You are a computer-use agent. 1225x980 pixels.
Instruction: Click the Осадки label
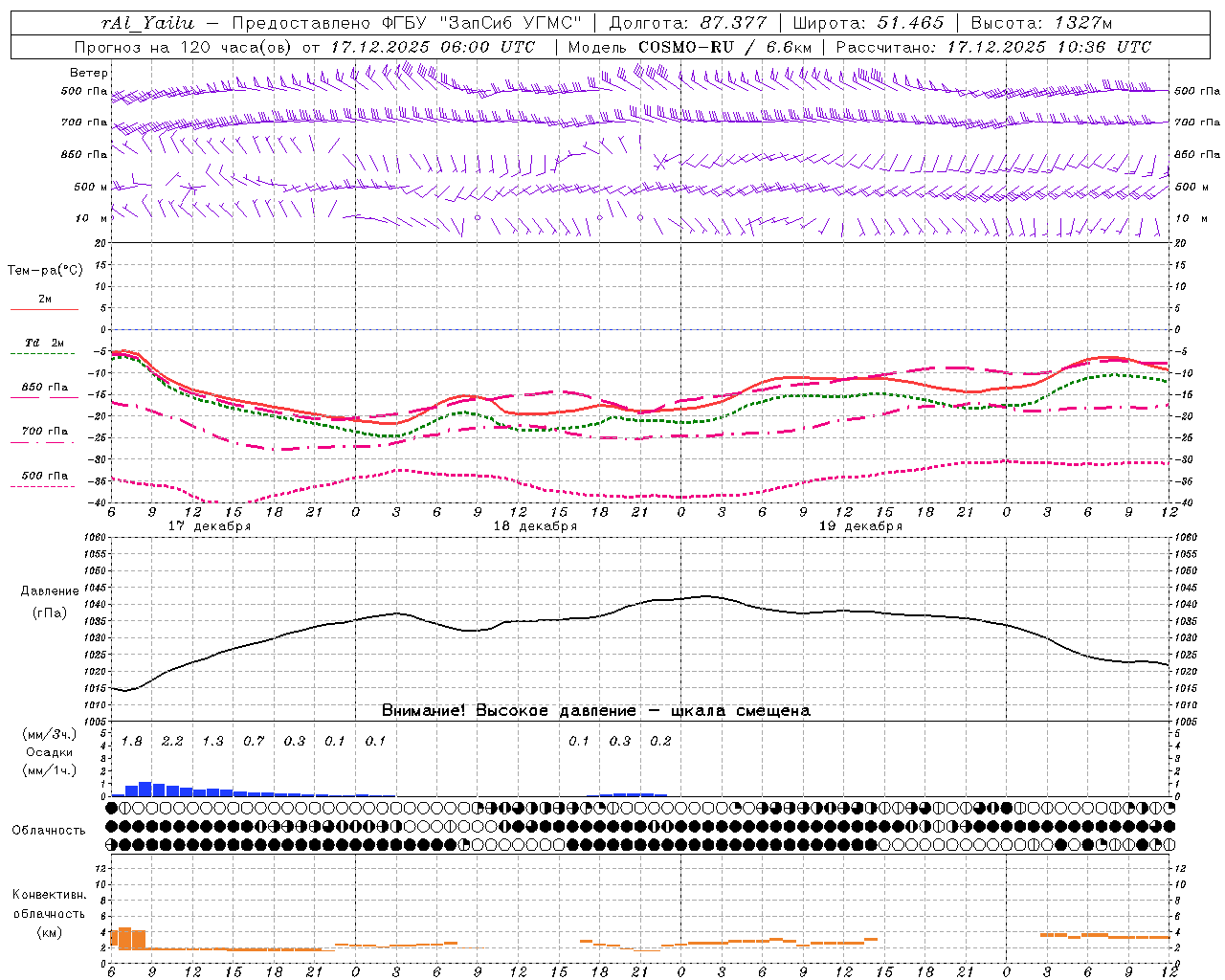click(x=49, y=752)
